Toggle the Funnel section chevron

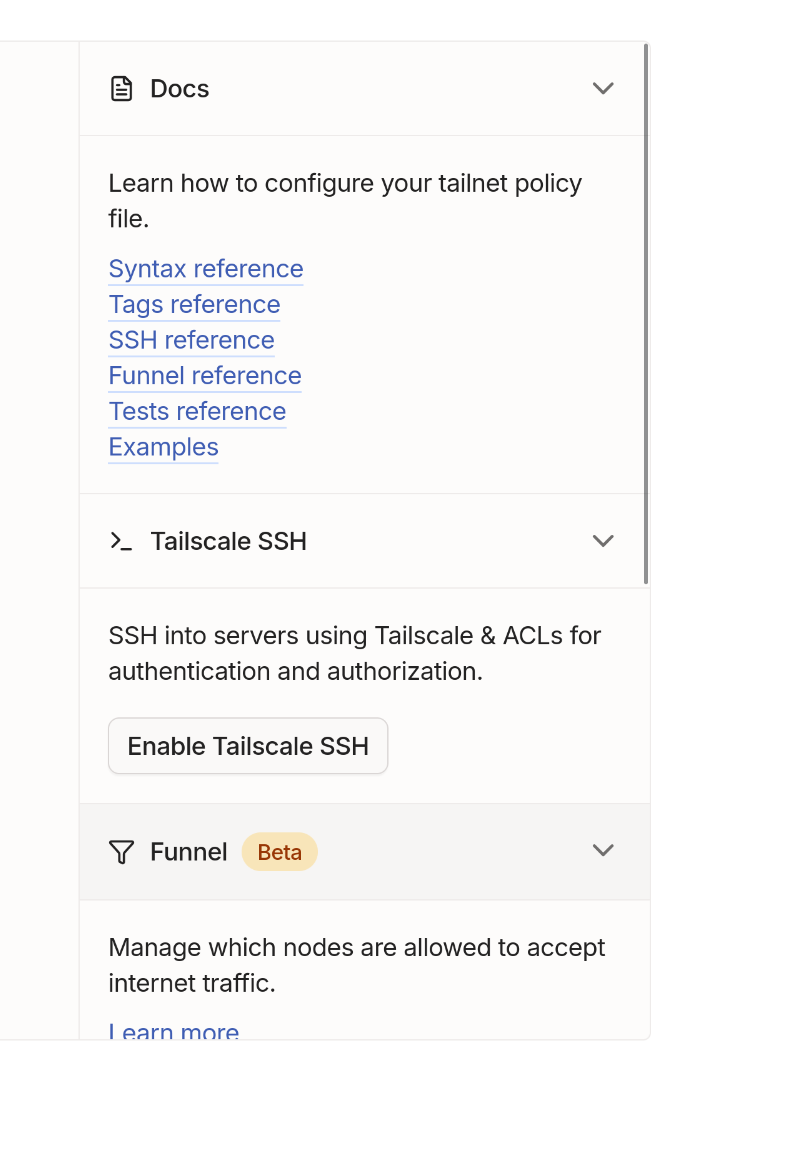click(x=602, y=851)
